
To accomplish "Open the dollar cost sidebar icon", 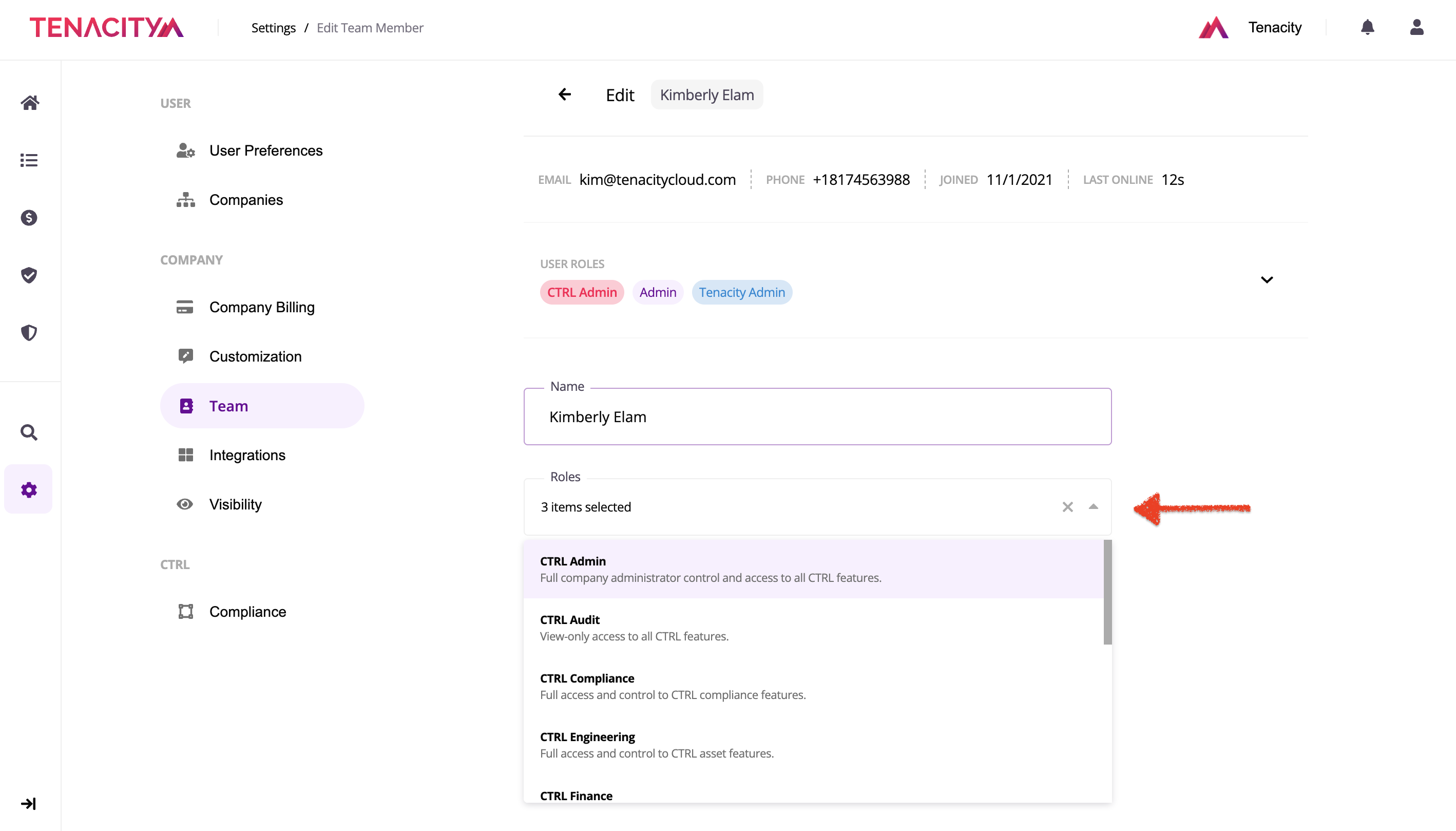I will [x=29, y=217].
